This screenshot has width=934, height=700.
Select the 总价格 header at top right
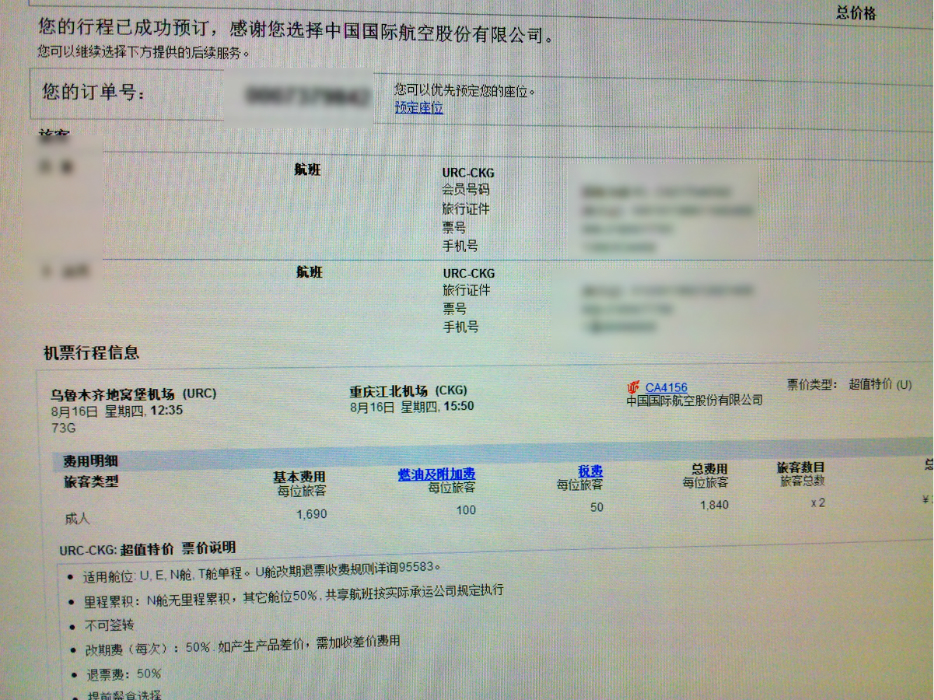coord(856,13)
